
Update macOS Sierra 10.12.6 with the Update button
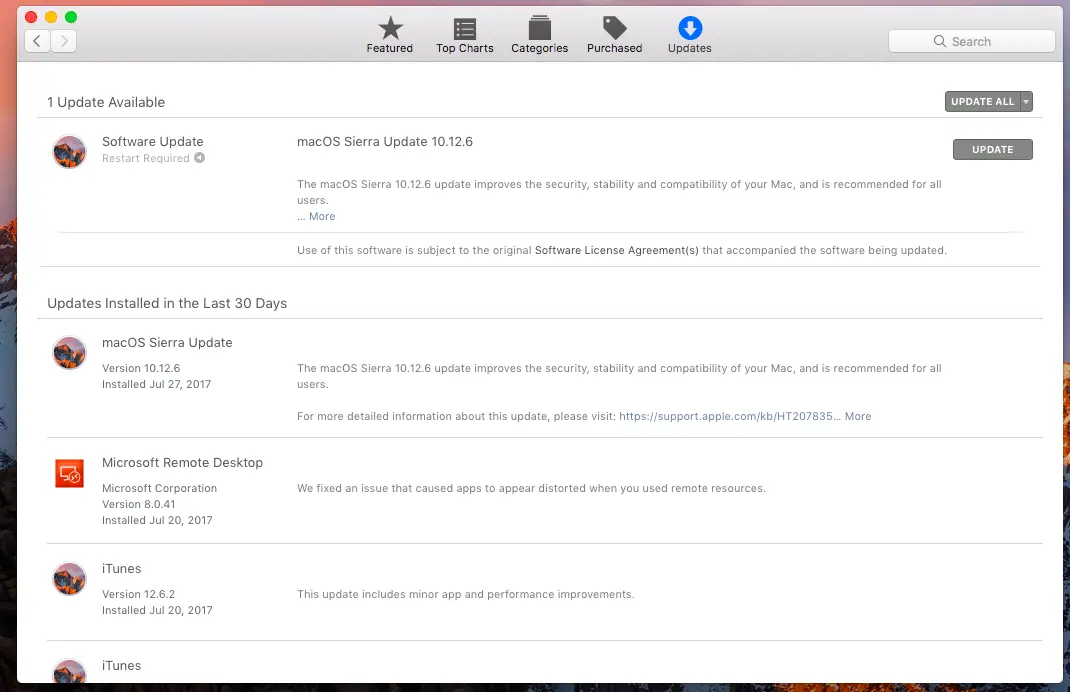(x=992, y=149)
